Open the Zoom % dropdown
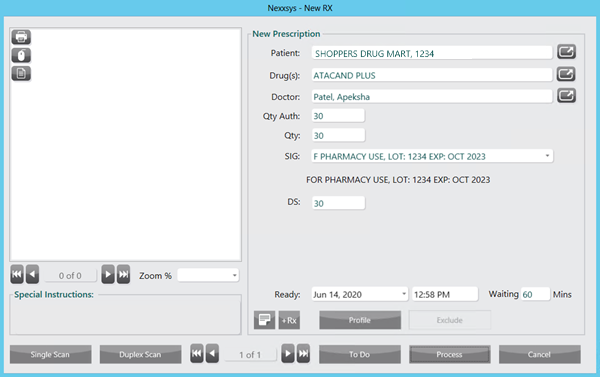This screenshot has width=600, height=377. [x=235, y=276]
